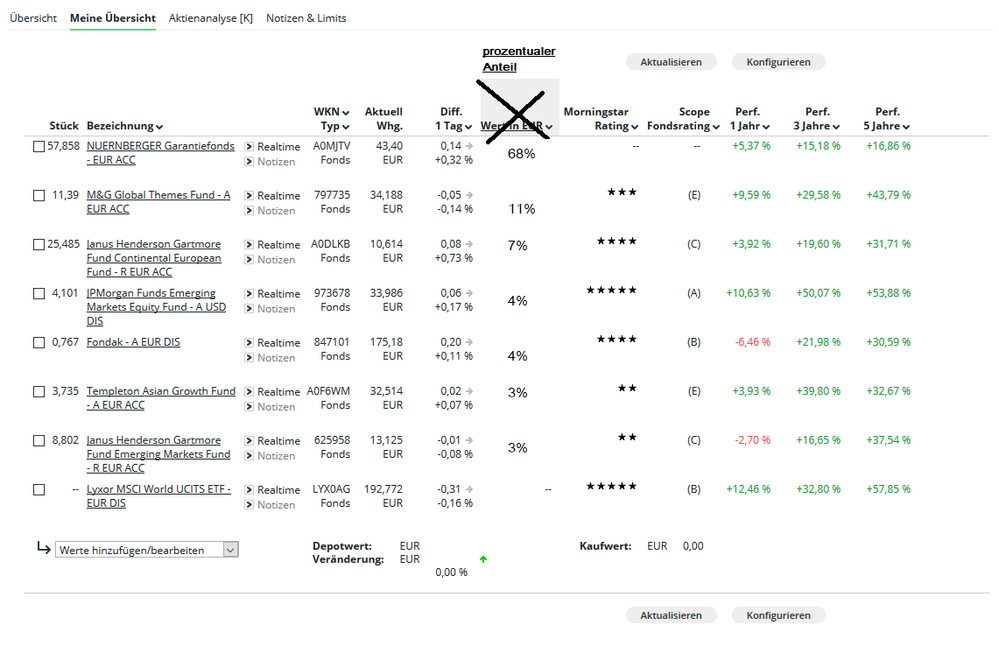Open Notizen icon for Janus Henderson Emerging Markets Fund

click(249, 456)
